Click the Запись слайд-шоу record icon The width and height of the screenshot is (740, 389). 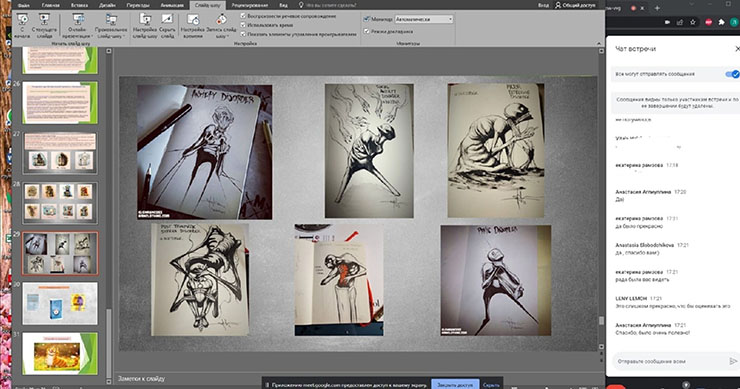[x=221, y=19]
